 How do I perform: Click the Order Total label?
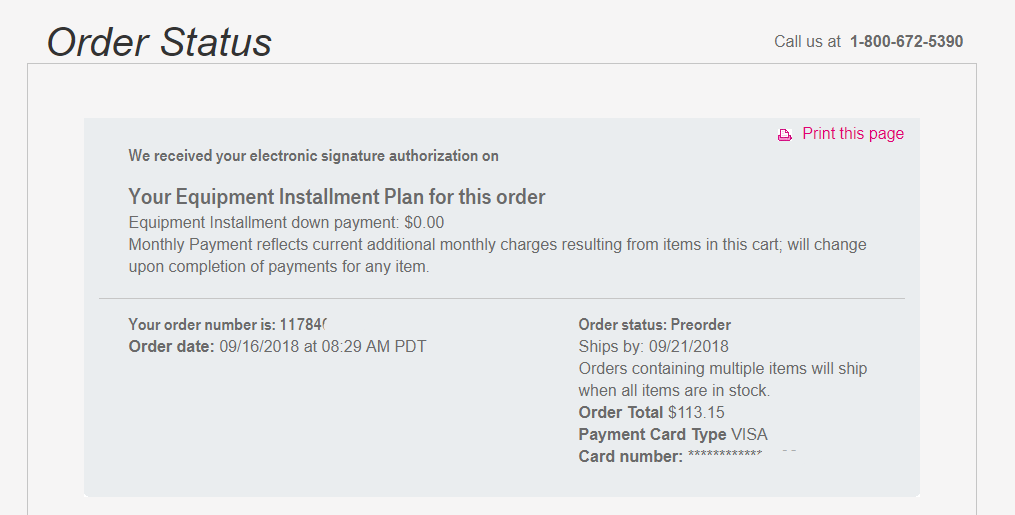click(x=620, y=413)
